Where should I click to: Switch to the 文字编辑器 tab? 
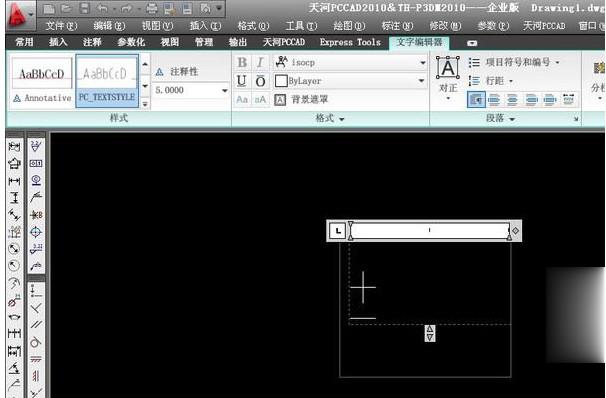pos(419,42)
